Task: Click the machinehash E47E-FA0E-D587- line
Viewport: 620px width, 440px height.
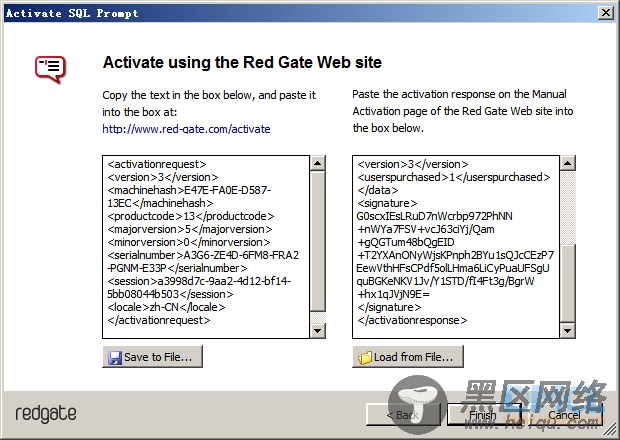Action: pyautogui.click(x=189, y=190)
